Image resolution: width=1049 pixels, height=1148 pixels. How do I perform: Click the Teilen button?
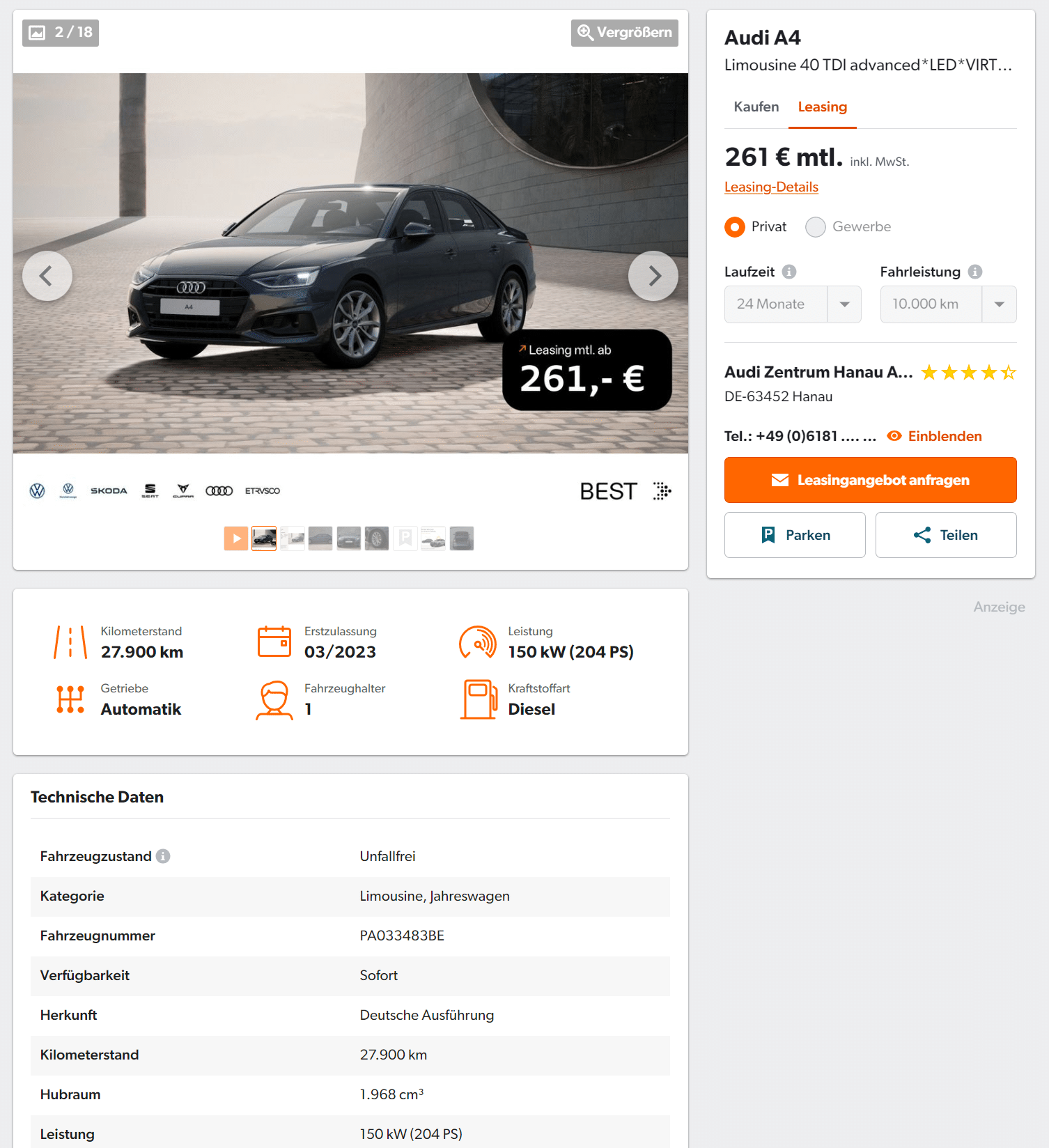coord(946,535)
